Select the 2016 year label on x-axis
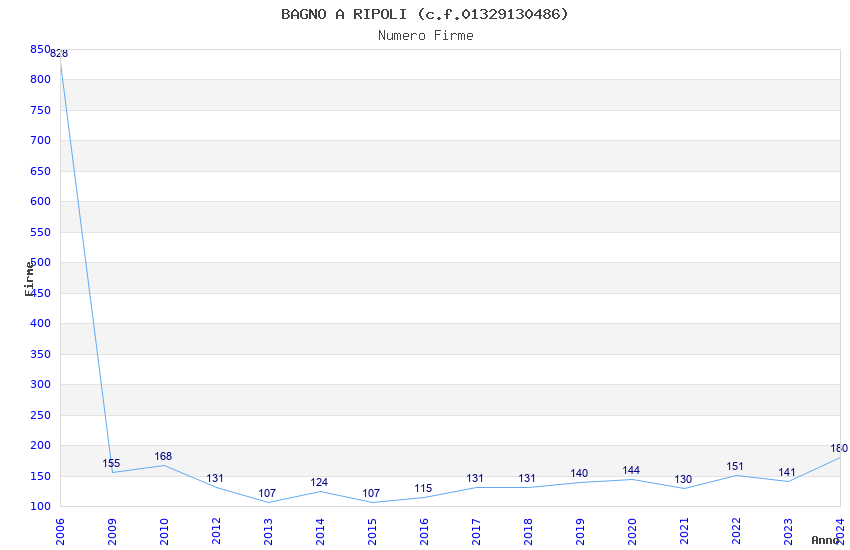This screenshot has width=850, height=550. pyautogui.click(x=424, y=532)
